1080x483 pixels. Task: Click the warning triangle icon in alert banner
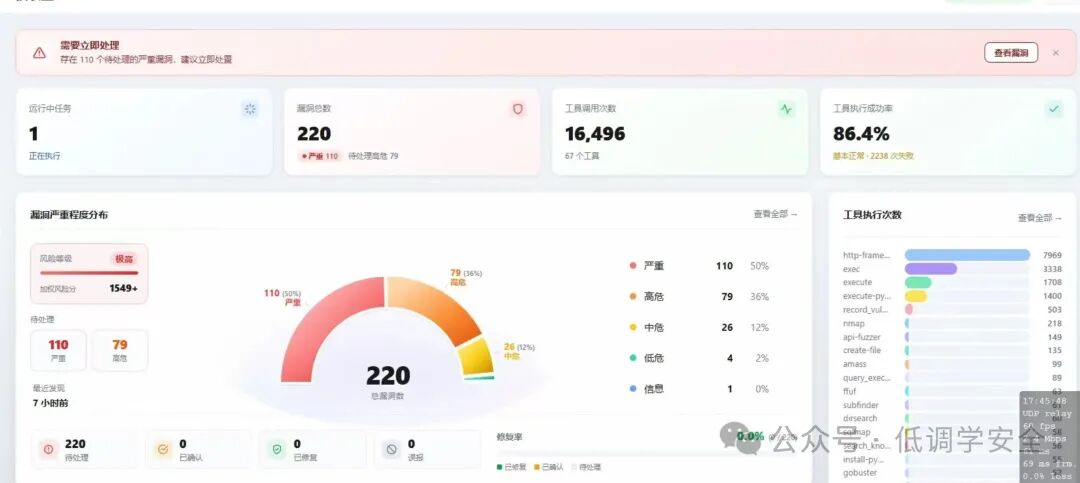click(39, 52)
